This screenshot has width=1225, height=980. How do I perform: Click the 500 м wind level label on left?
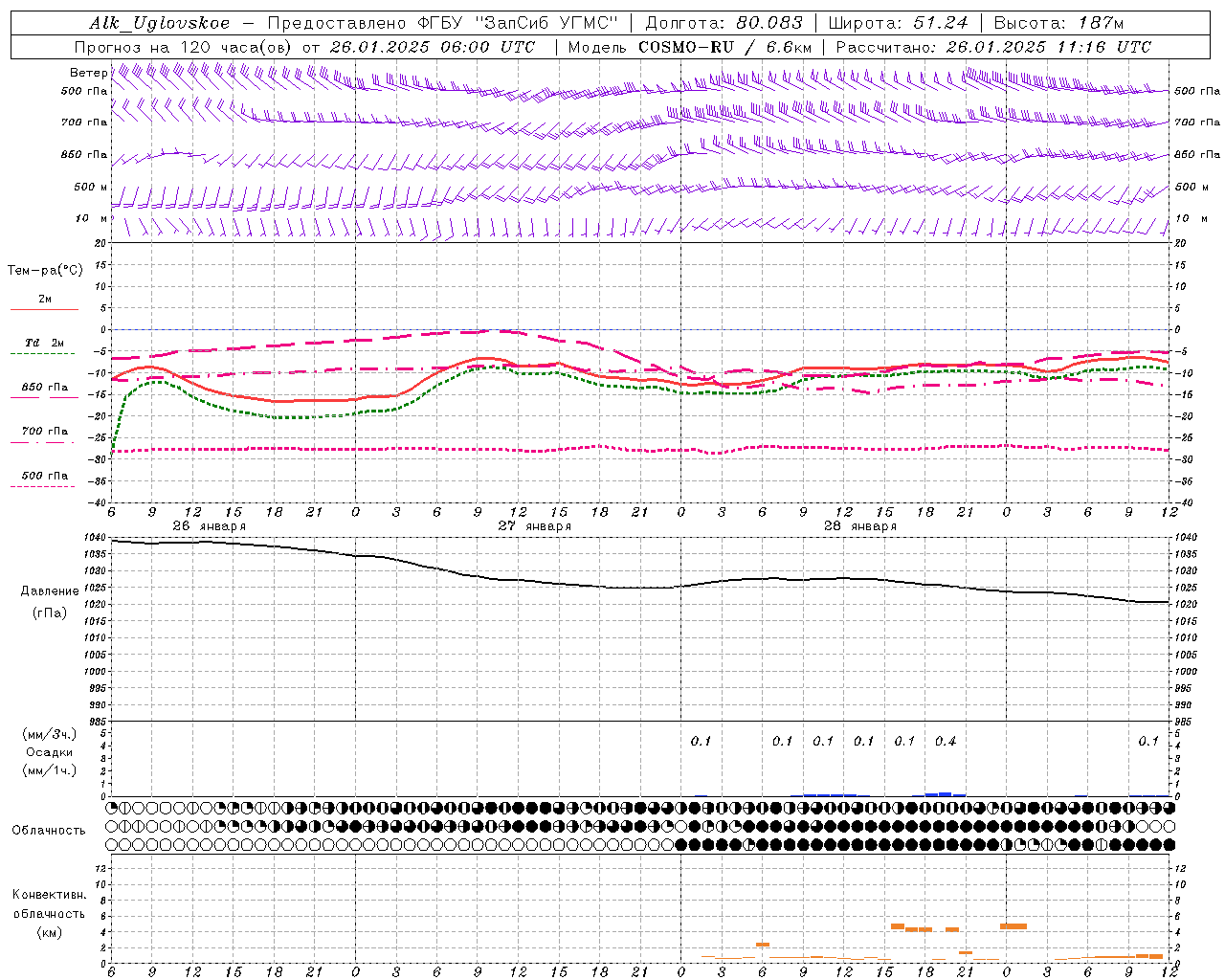(x=90, y=187)
